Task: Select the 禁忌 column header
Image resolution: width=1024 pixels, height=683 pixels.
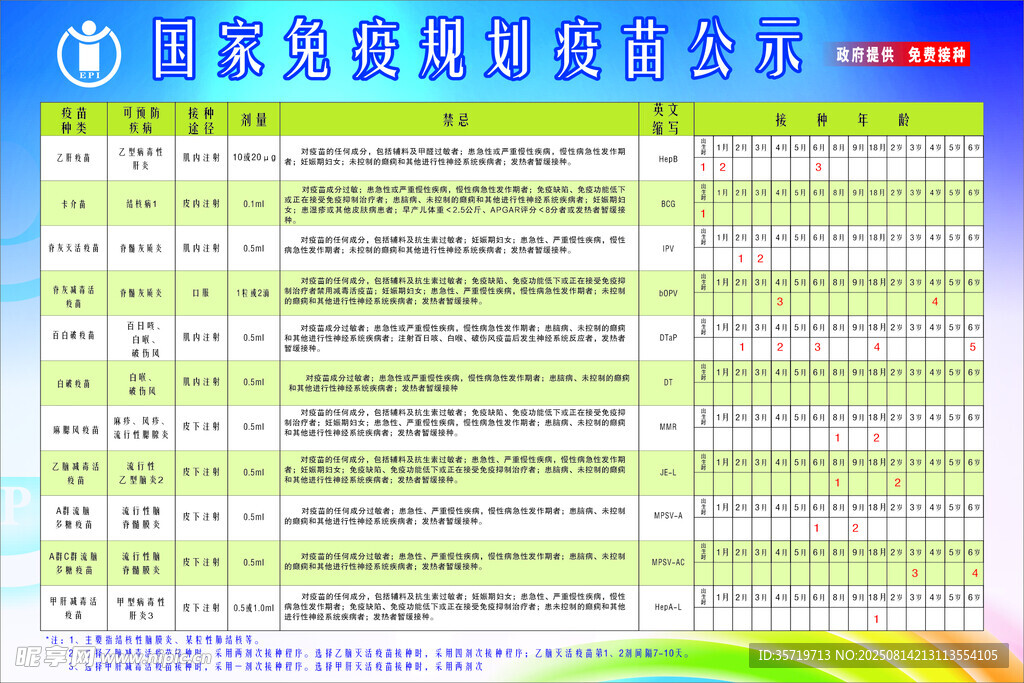Action: [x=456, y=120]
